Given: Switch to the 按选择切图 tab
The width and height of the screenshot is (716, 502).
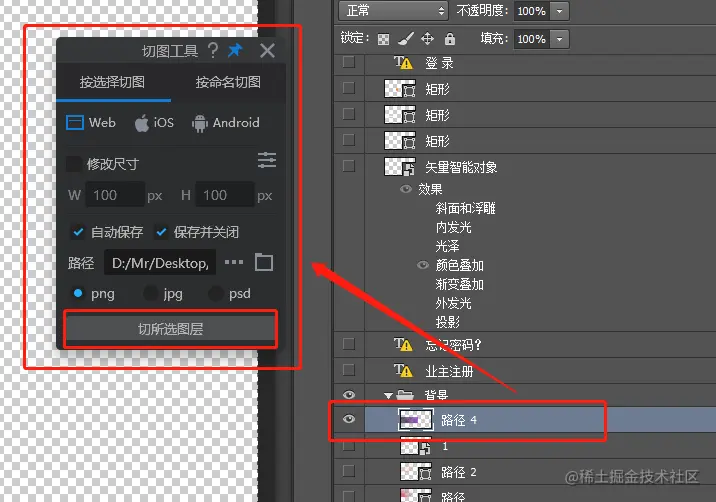Looking at the screenshot, I should (x=112, y=82).
